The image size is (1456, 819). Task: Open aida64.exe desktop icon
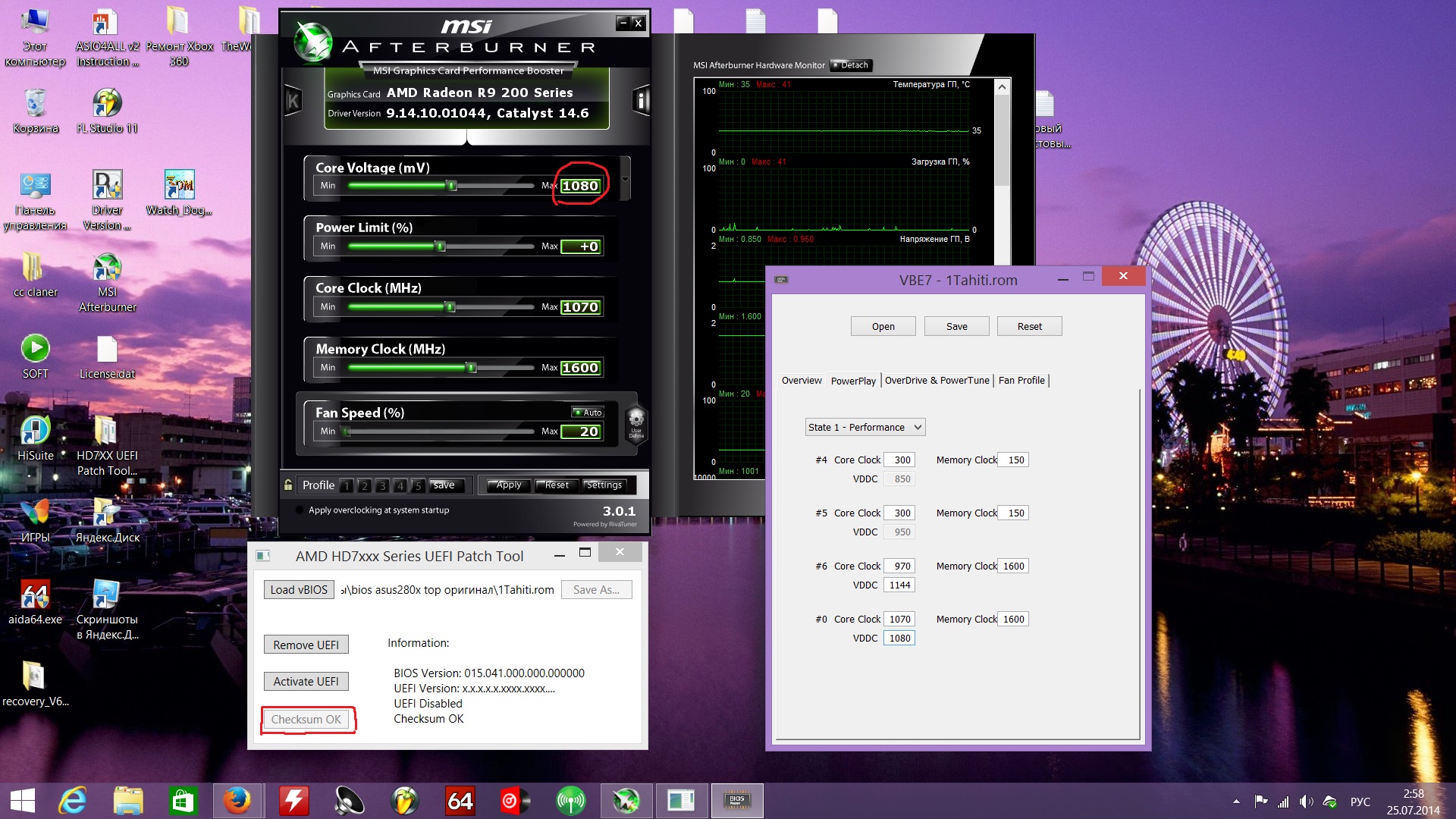click(35, 595)
